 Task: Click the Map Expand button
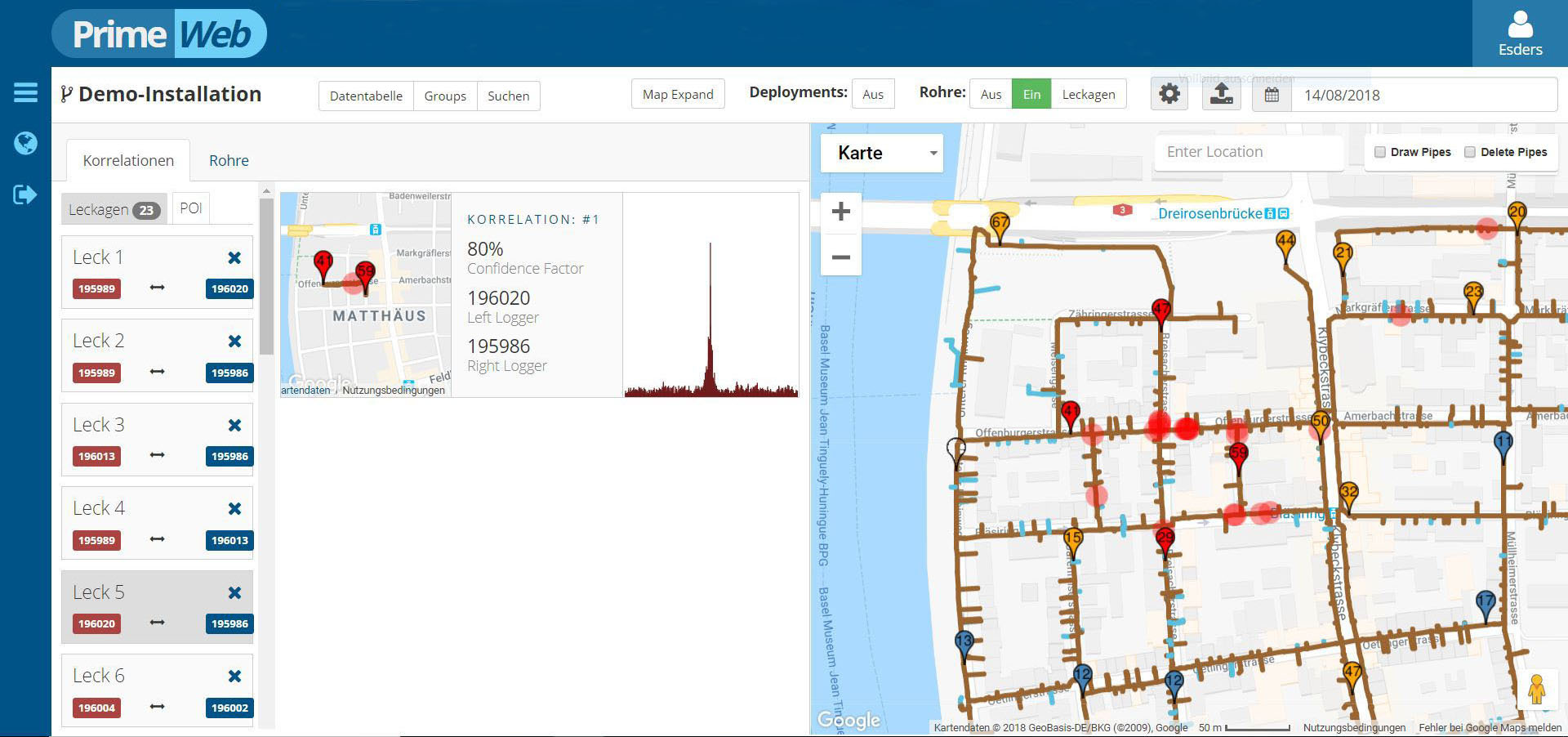click(678, 95)
